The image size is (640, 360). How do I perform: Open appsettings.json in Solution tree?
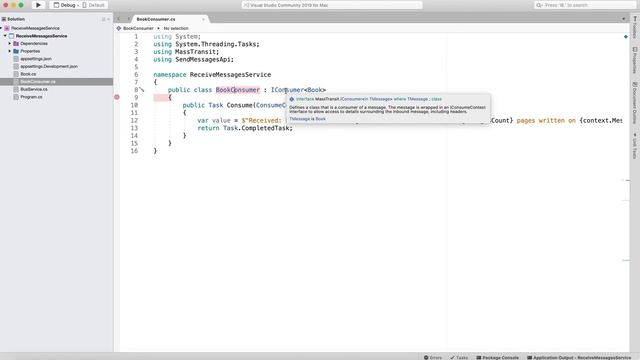click(x=36, y=59)
